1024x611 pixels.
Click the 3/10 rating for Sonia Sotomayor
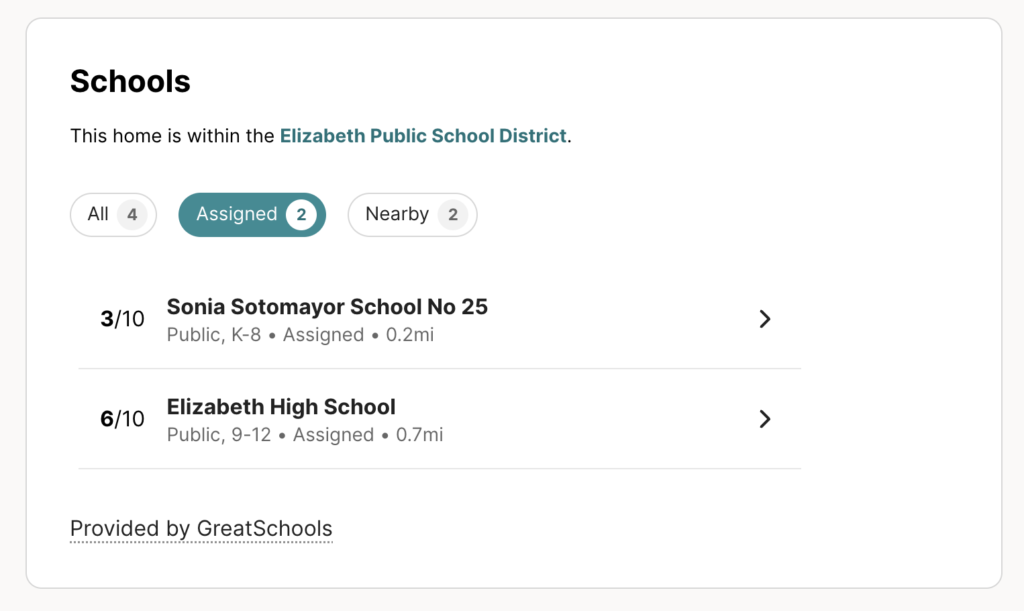[122, 319]
